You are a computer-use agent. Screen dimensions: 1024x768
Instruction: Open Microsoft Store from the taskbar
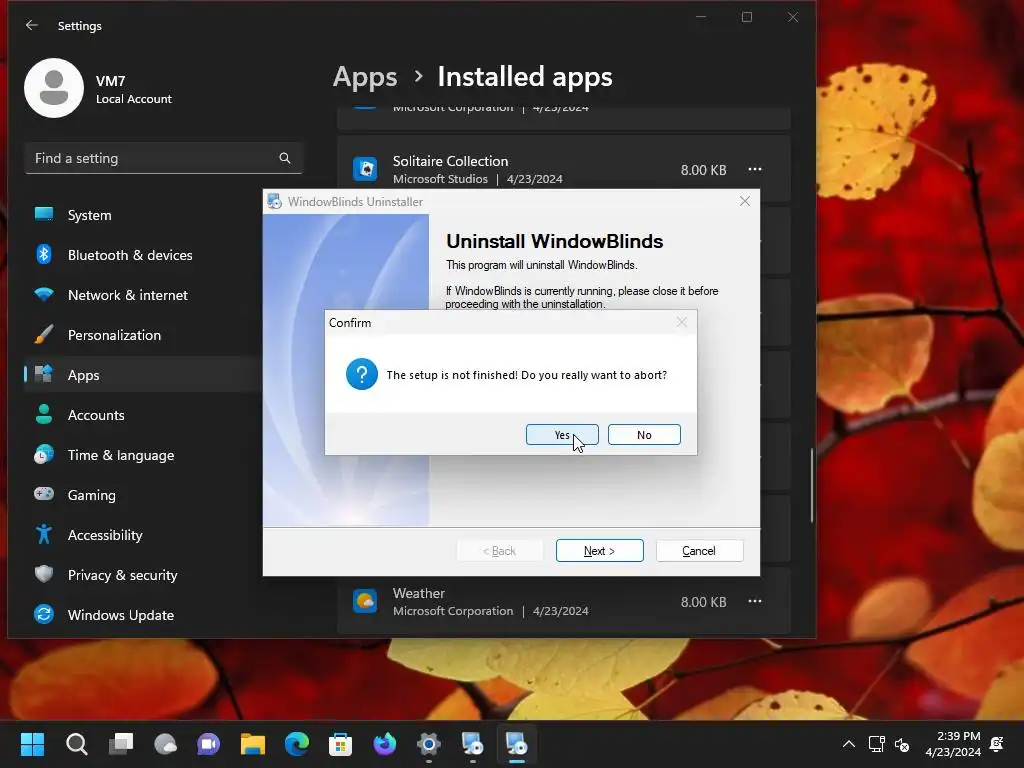340,744
